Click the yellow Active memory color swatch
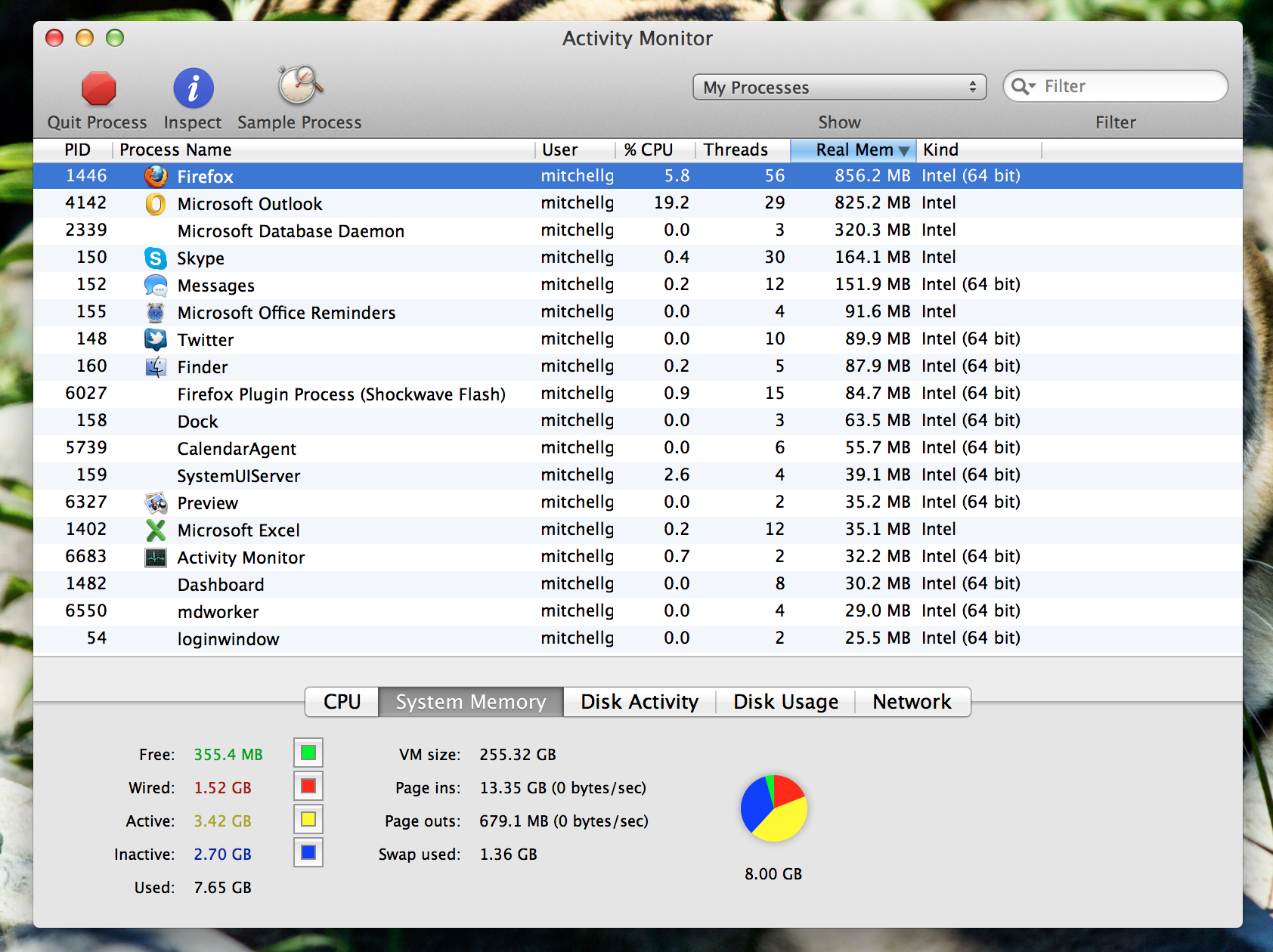The height and width of the screenshot is (952, 1273). coord(308,819)
